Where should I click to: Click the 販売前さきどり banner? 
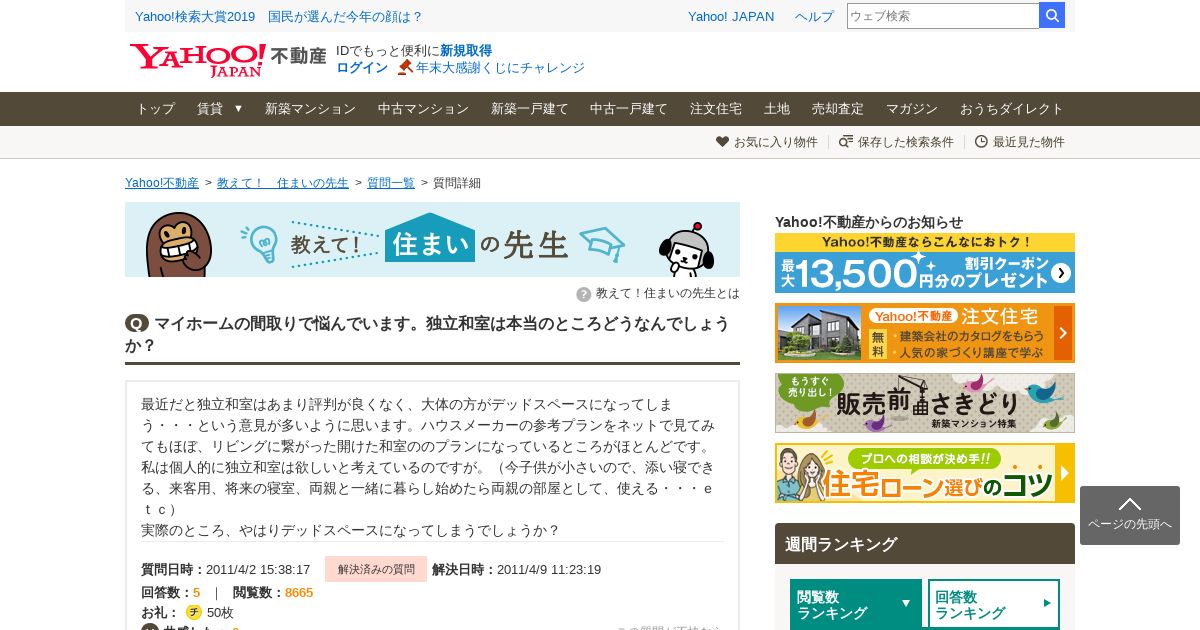pyautogui.click(x=925, y=403)
